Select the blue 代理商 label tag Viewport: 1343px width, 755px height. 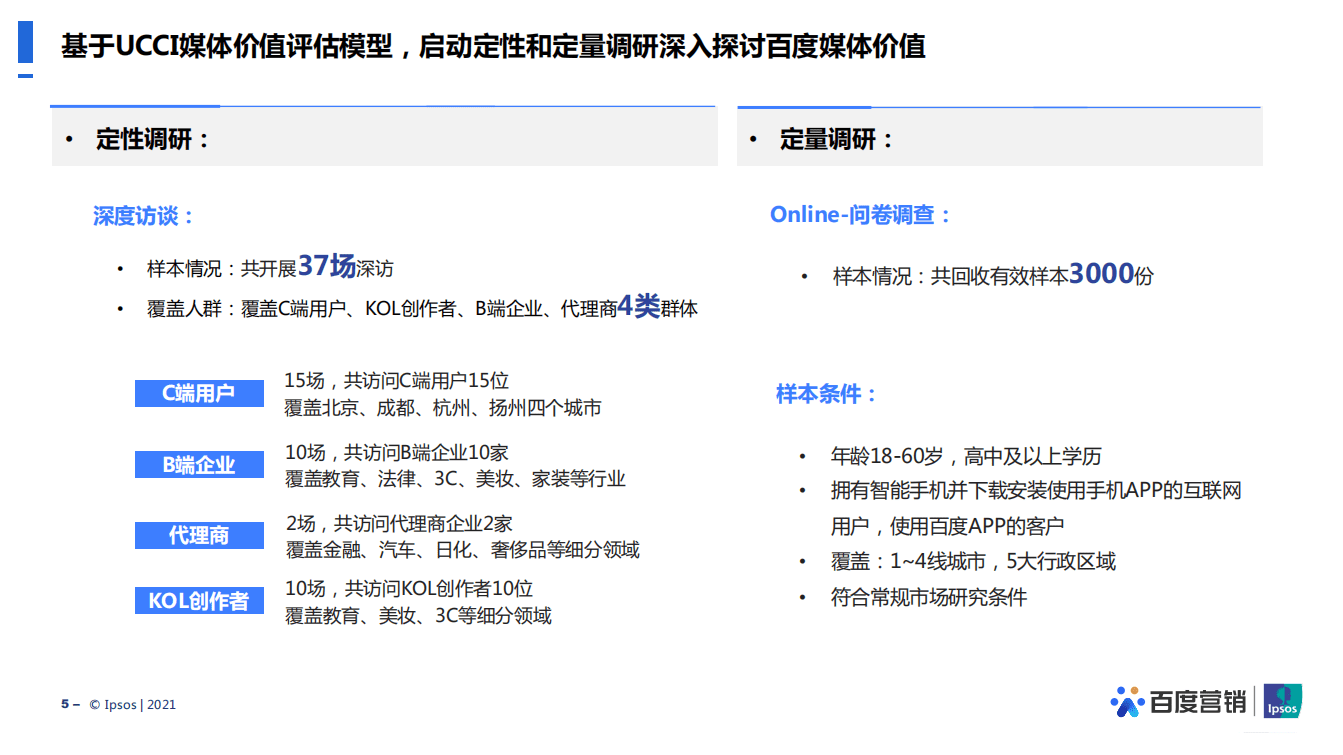pos(198,535)
